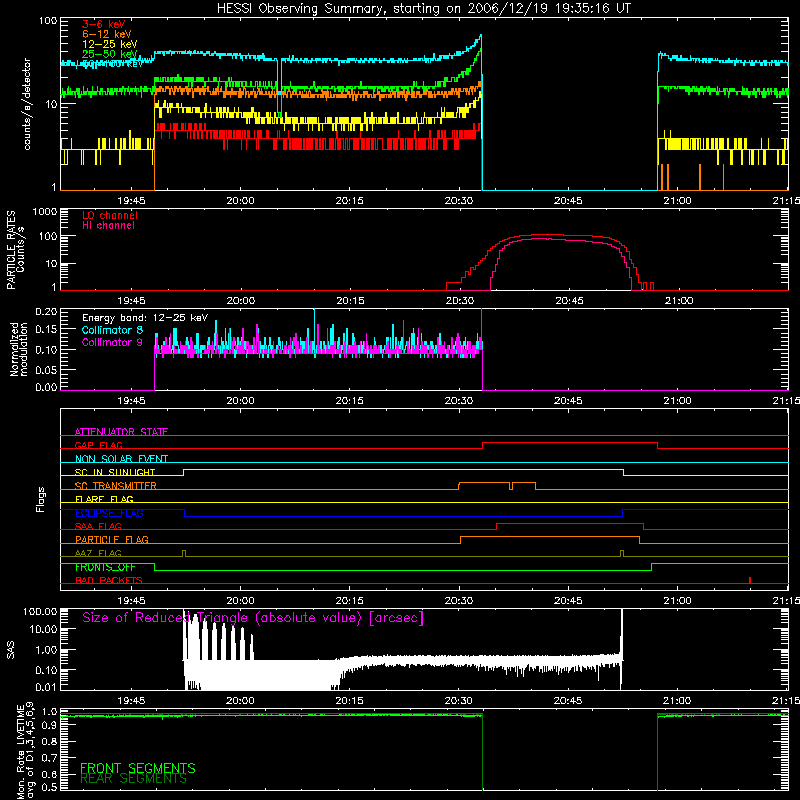800x800 pixels.
Task: Click the first A47_FLAG pulse near 19:52
Action: point(184,554)
